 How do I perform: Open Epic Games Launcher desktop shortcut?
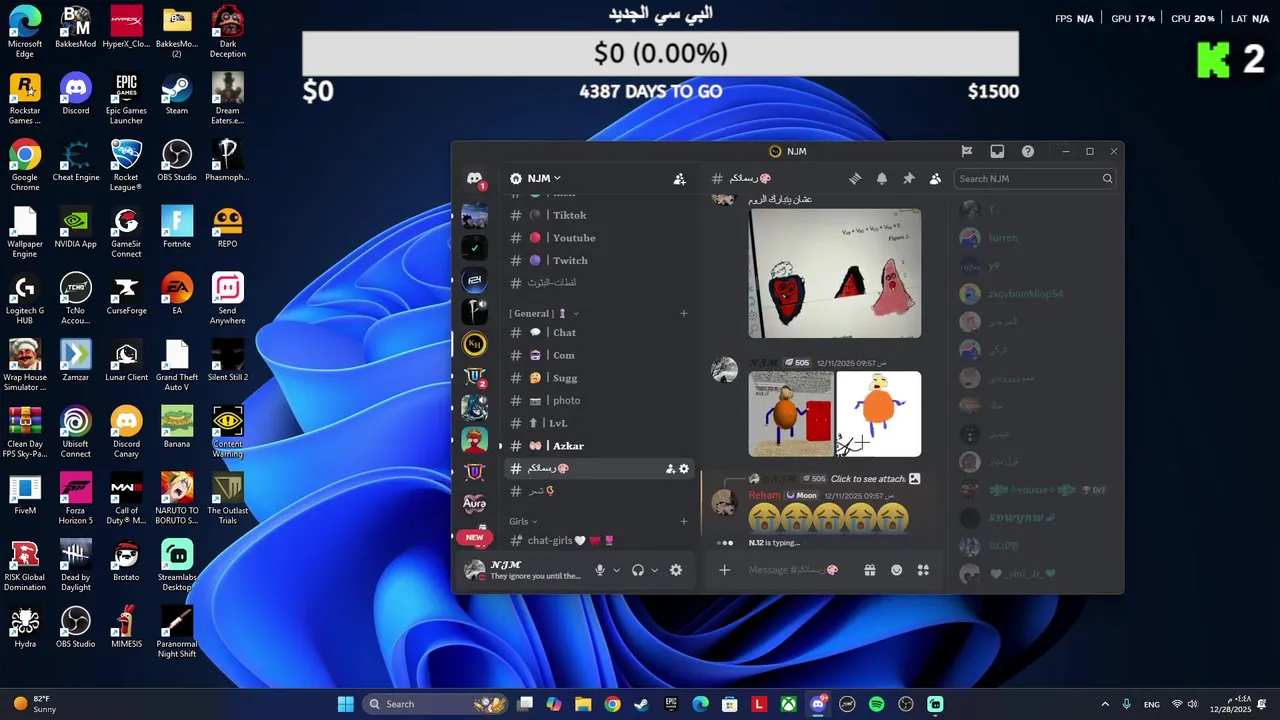[126, 99]
